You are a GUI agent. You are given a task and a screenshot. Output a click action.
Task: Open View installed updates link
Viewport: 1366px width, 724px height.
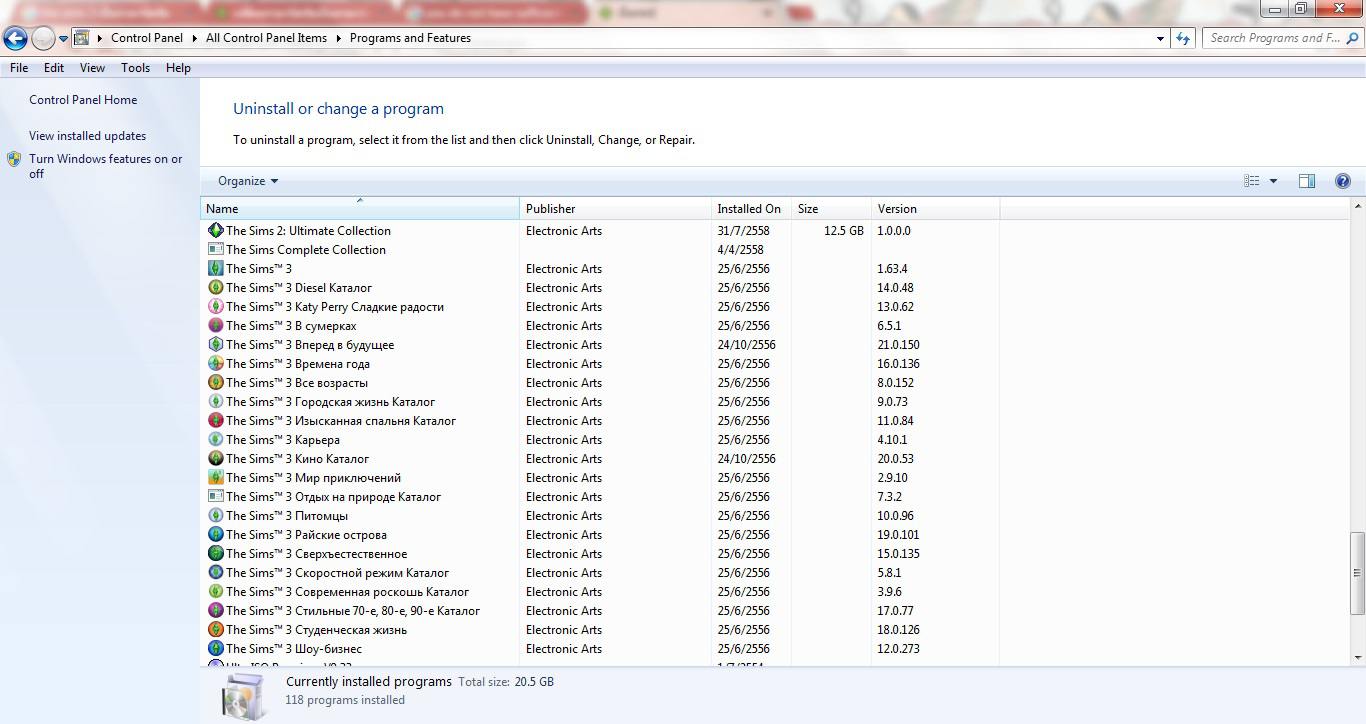point(87,136)
